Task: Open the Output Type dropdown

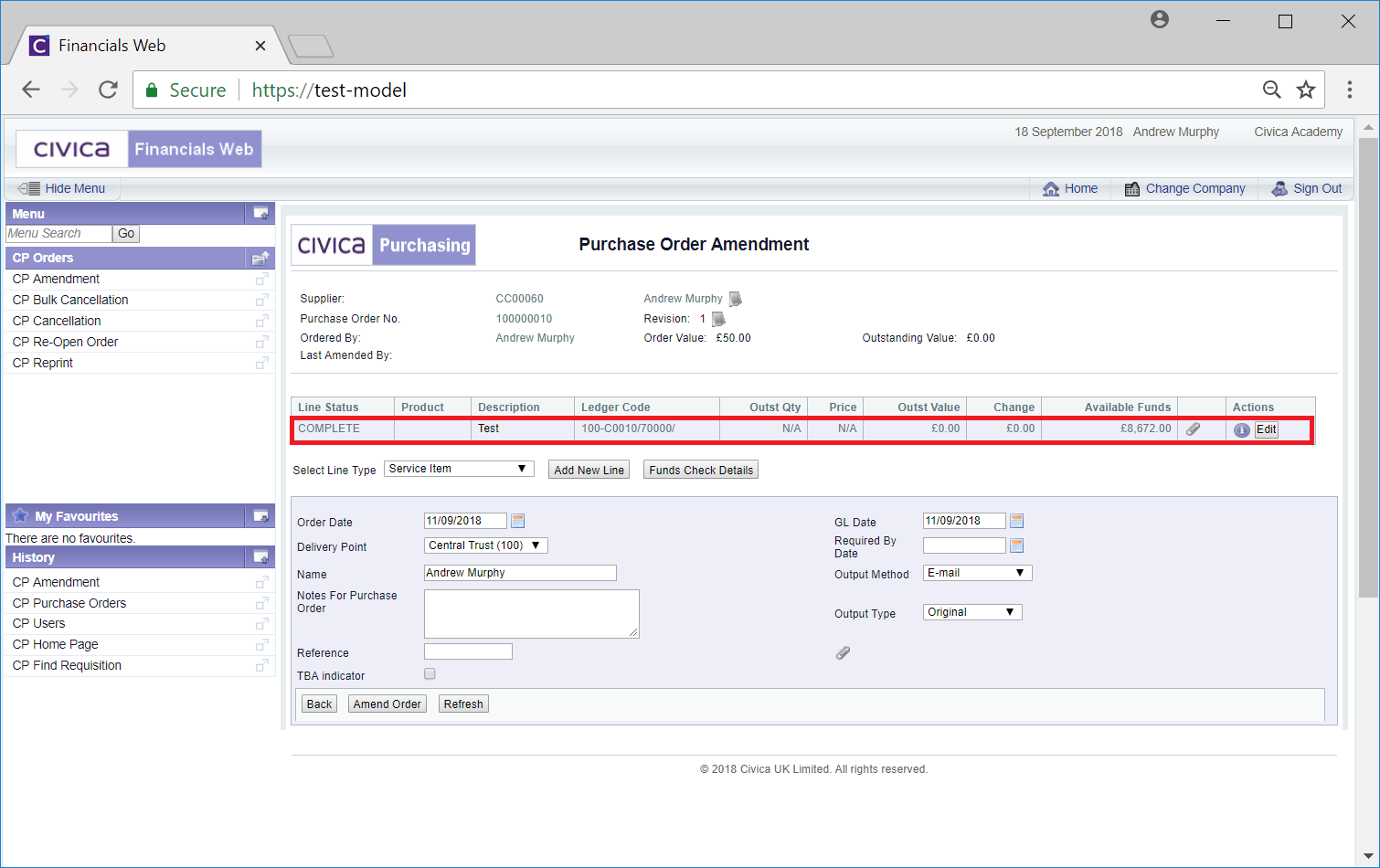Action: [x=972, y=612]
